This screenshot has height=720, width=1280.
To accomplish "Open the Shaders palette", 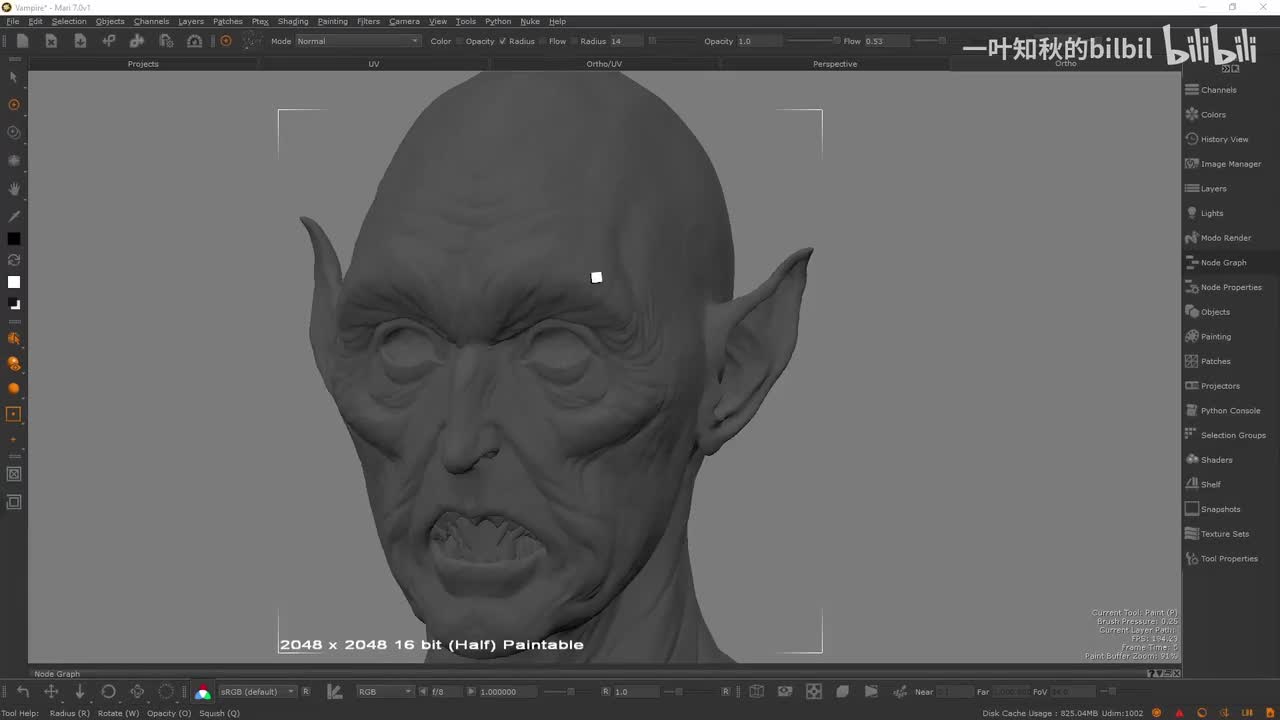I will click(1216, 460).
